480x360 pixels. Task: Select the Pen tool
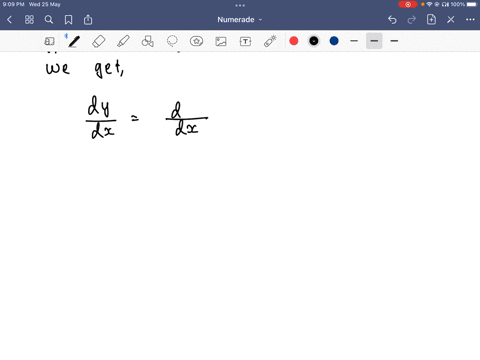pos(74,41)
